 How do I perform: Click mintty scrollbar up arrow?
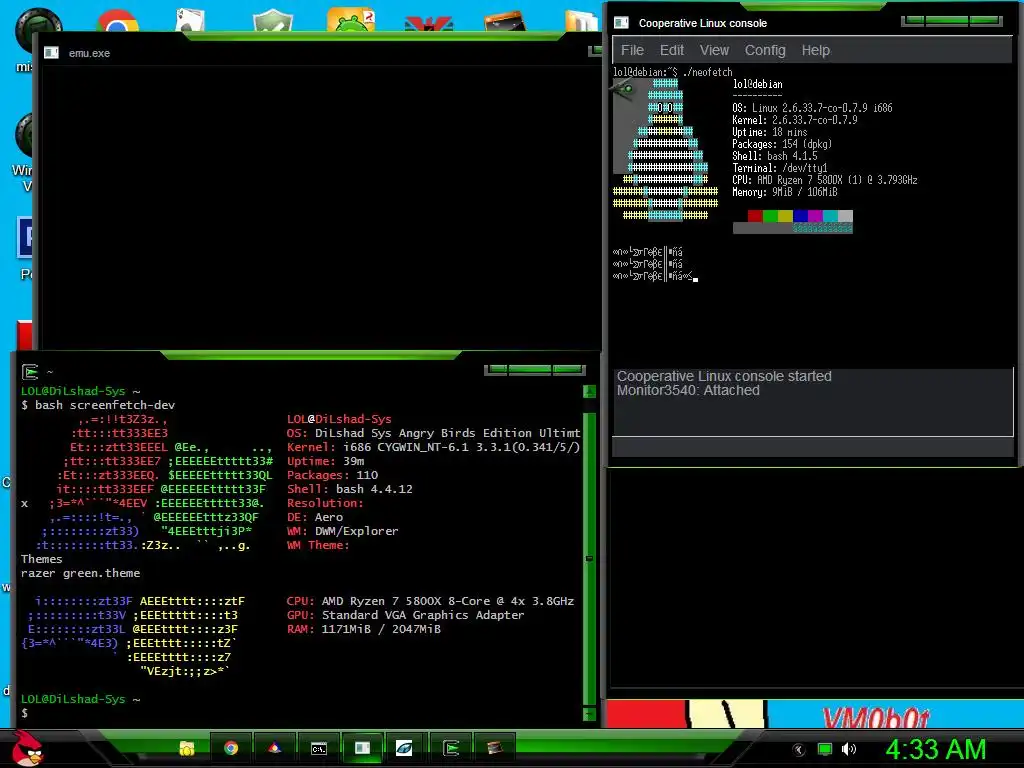coord(589,391)
